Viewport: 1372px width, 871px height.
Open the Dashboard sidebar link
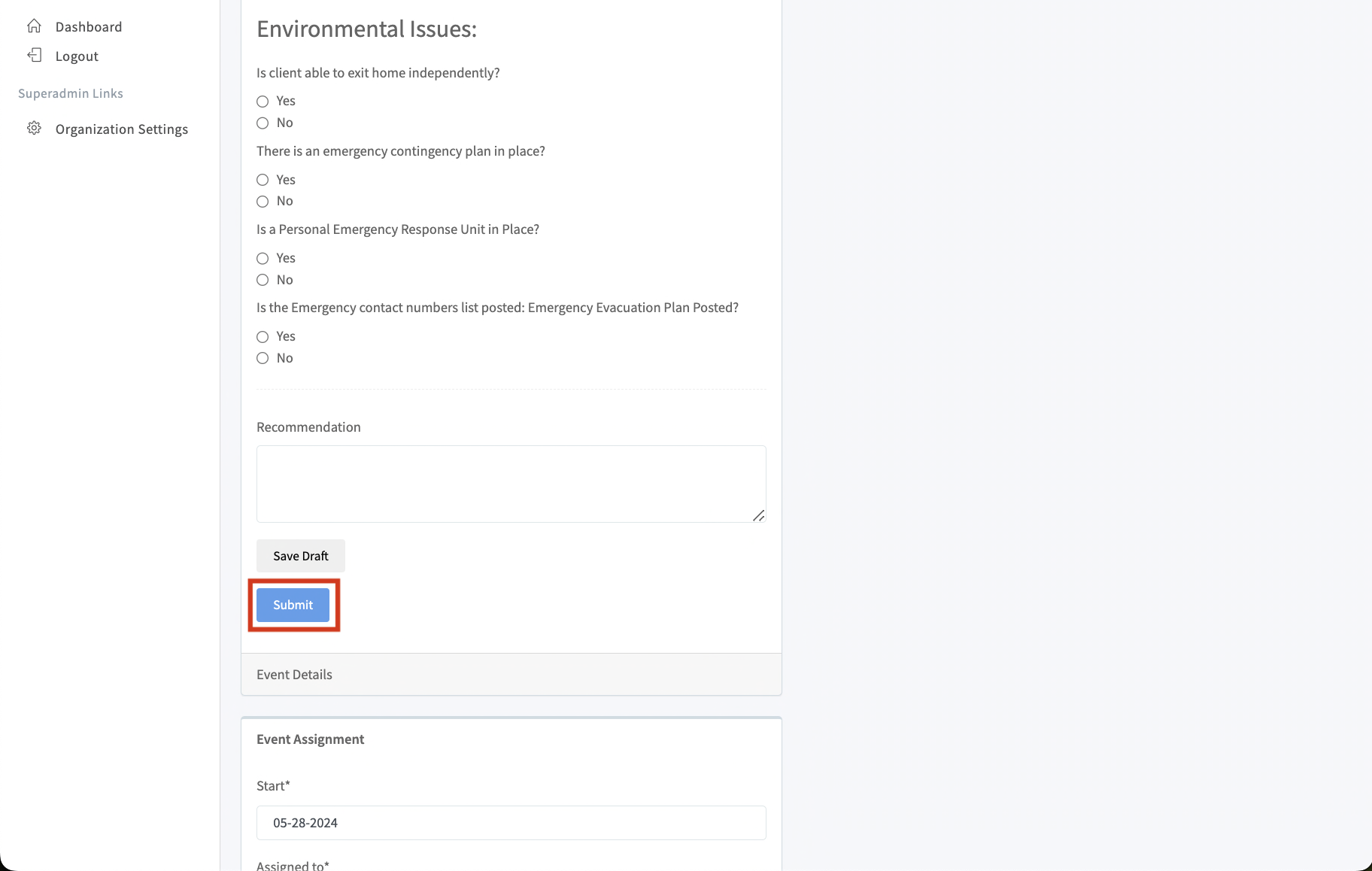(88, 27)
